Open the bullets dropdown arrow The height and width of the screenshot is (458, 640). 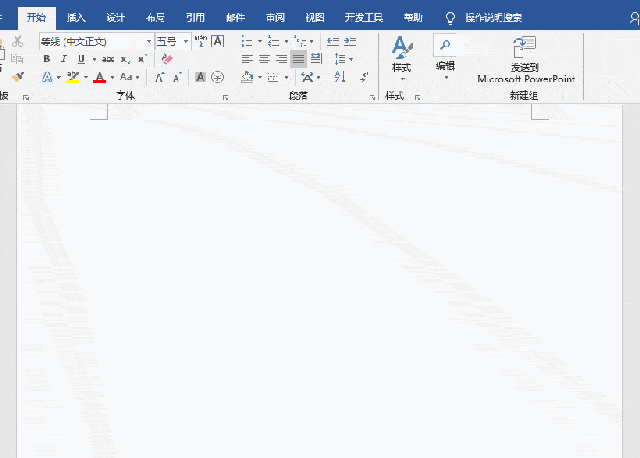260,41
